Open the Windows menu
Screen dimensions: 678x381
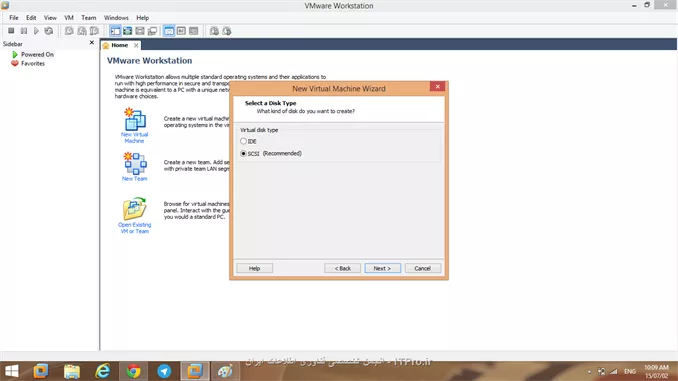(116, 18)
